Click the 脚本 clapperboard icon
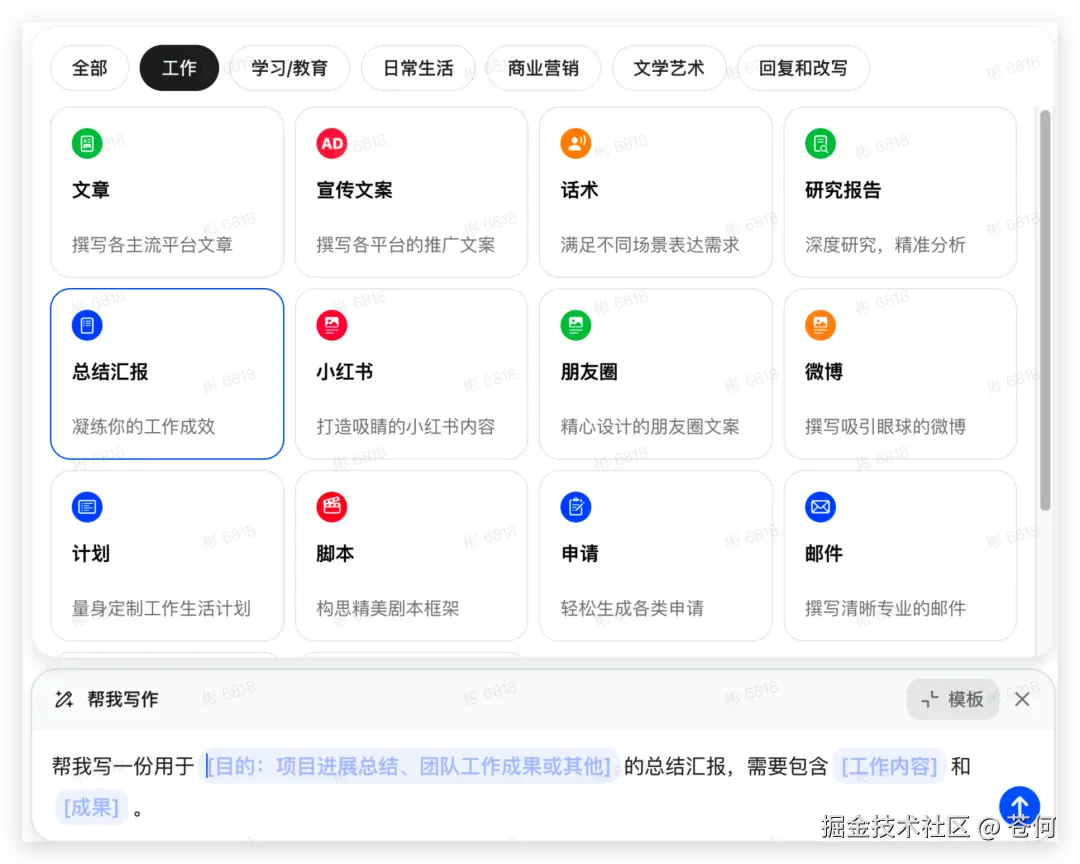 (331, 507)
